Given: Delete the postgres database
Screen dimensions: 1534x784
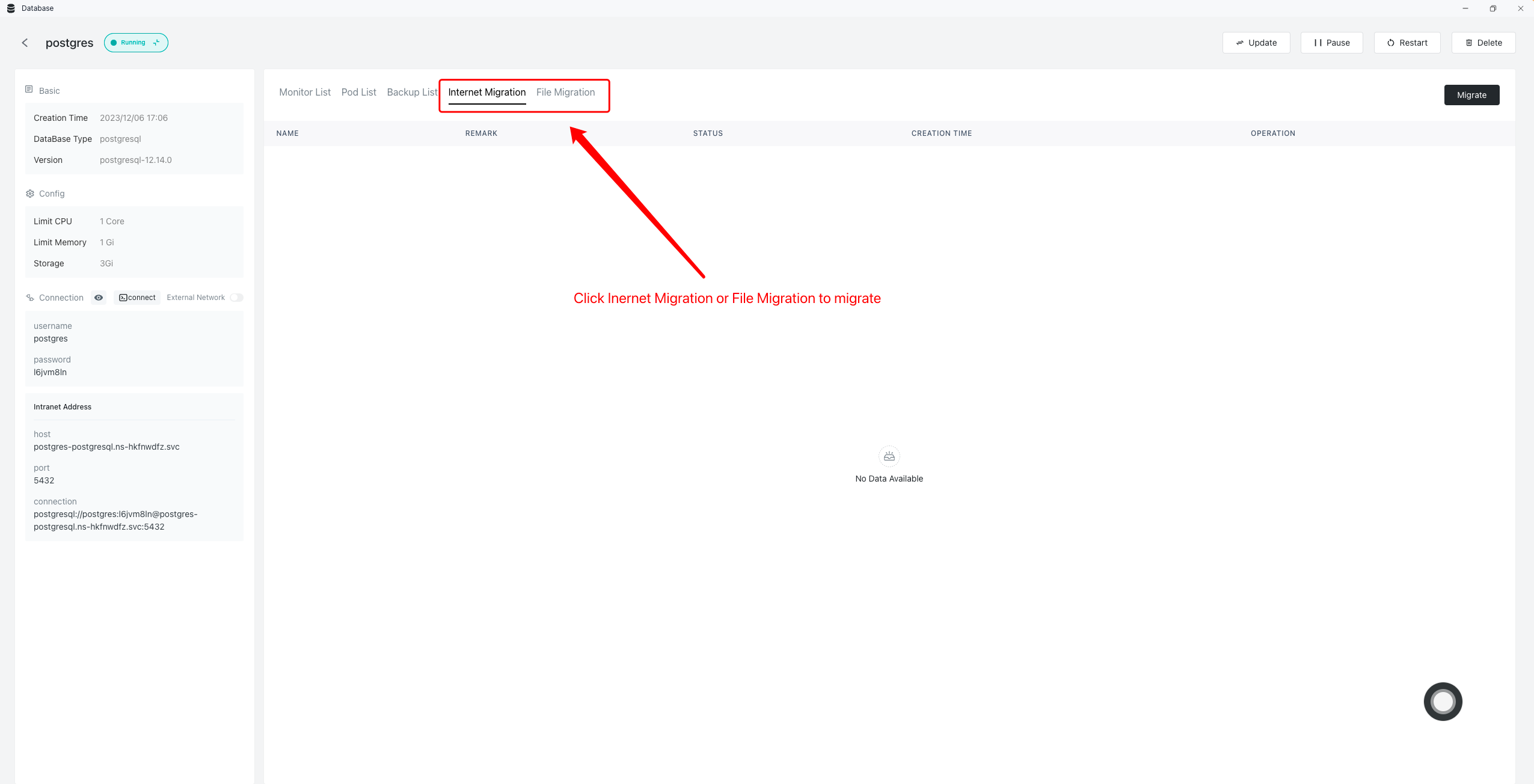Looking at the screenshot, I should (1483, 43).
